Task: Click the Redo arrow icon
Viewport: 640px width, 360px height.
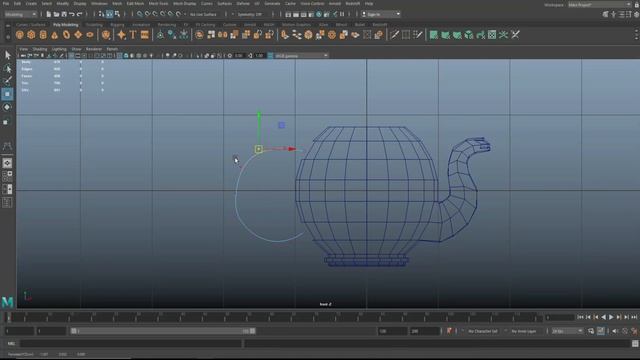Action: (80, 14)
